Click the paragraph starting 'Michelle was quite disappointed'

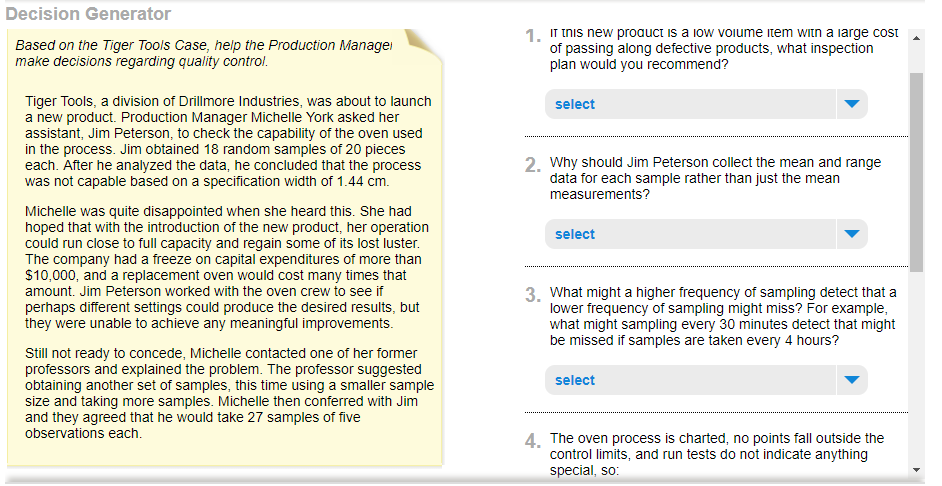click(x=226, y=267)
